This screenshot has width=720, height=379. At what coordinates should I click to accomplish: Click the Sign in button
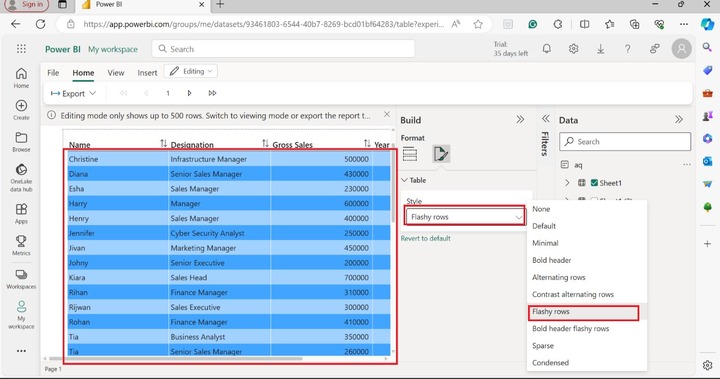point(27,5)
